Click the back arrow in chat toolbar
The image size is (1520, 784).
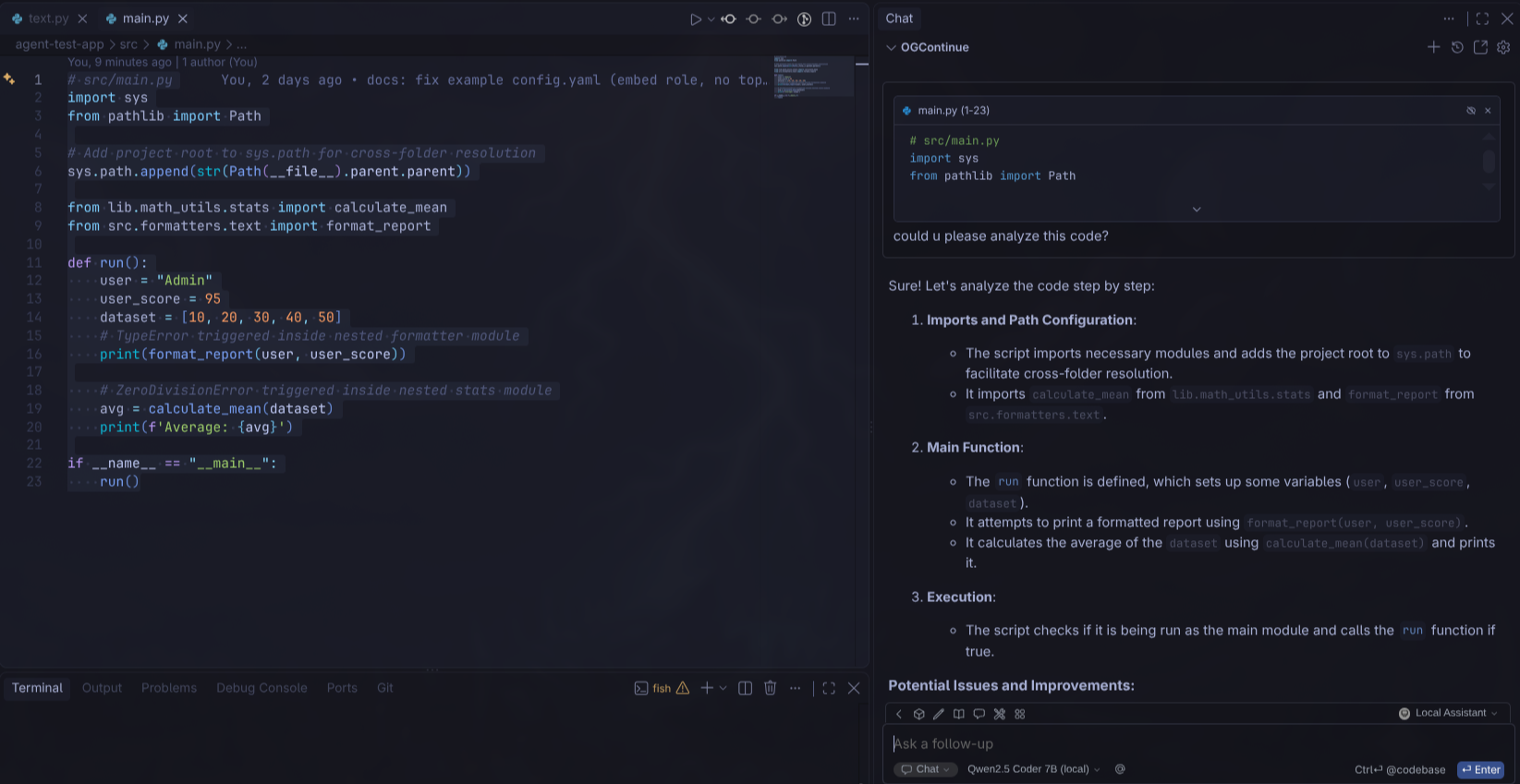(x=899, y=714)
